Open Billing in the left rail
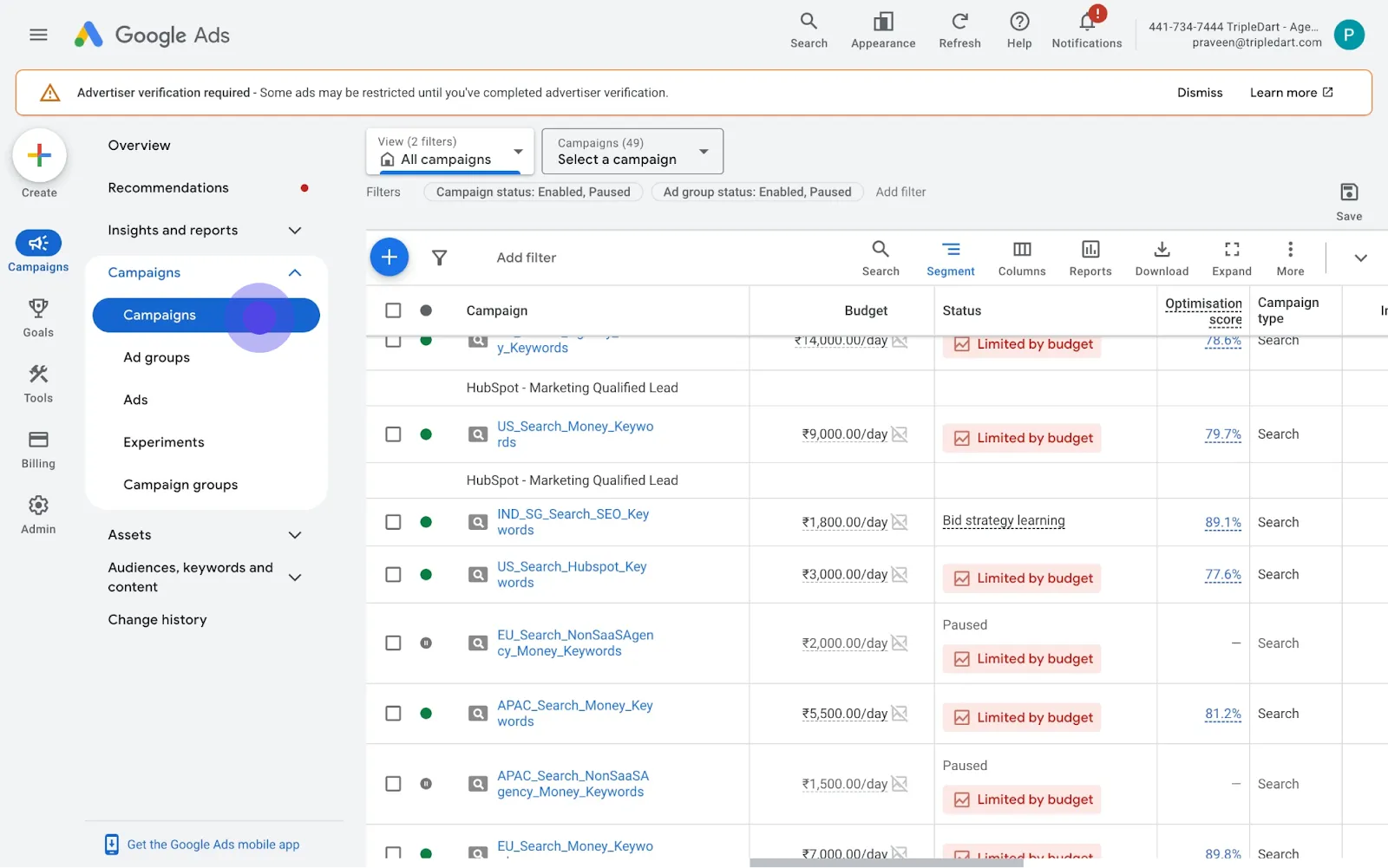 pyautogui.click(x=38, y=449)
